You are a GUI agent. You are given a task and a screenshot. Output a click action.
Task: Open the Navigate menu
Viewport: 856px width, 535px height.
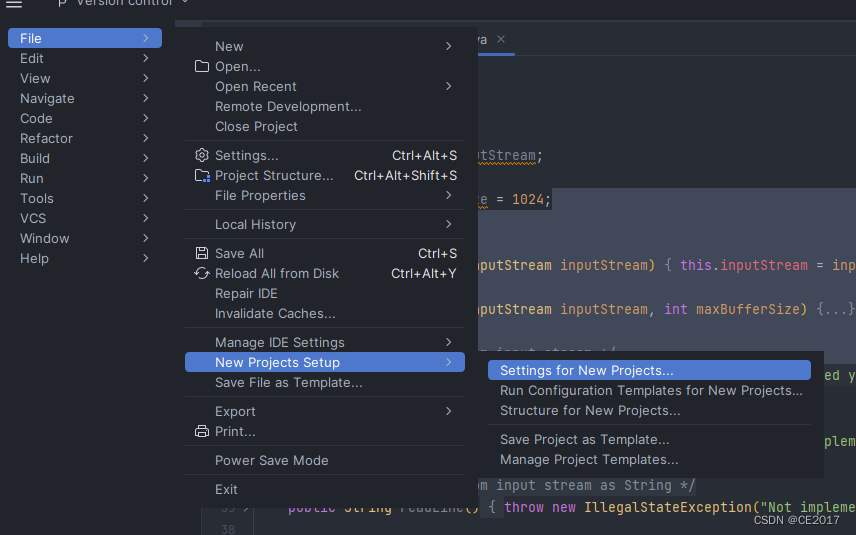pos(47,98)
